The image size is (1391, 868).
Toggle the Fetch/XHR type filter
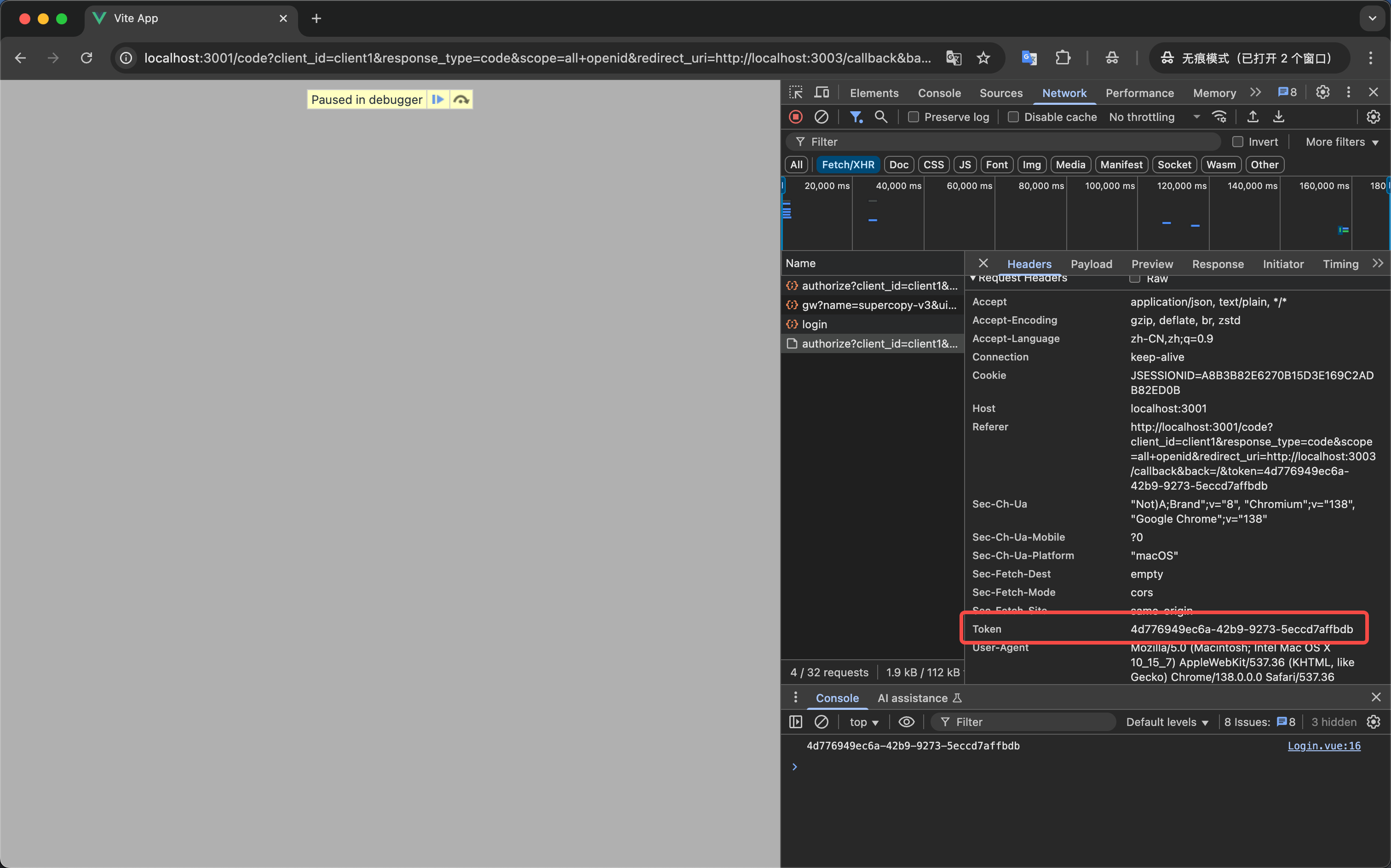(x=848, y=165)
